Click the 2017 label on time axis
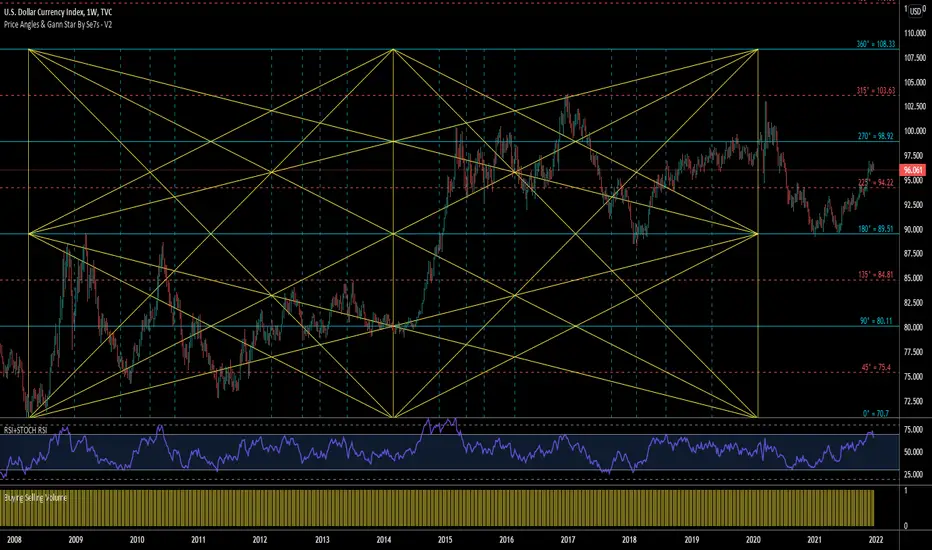The image size is (932, 550). coord(568,540)
